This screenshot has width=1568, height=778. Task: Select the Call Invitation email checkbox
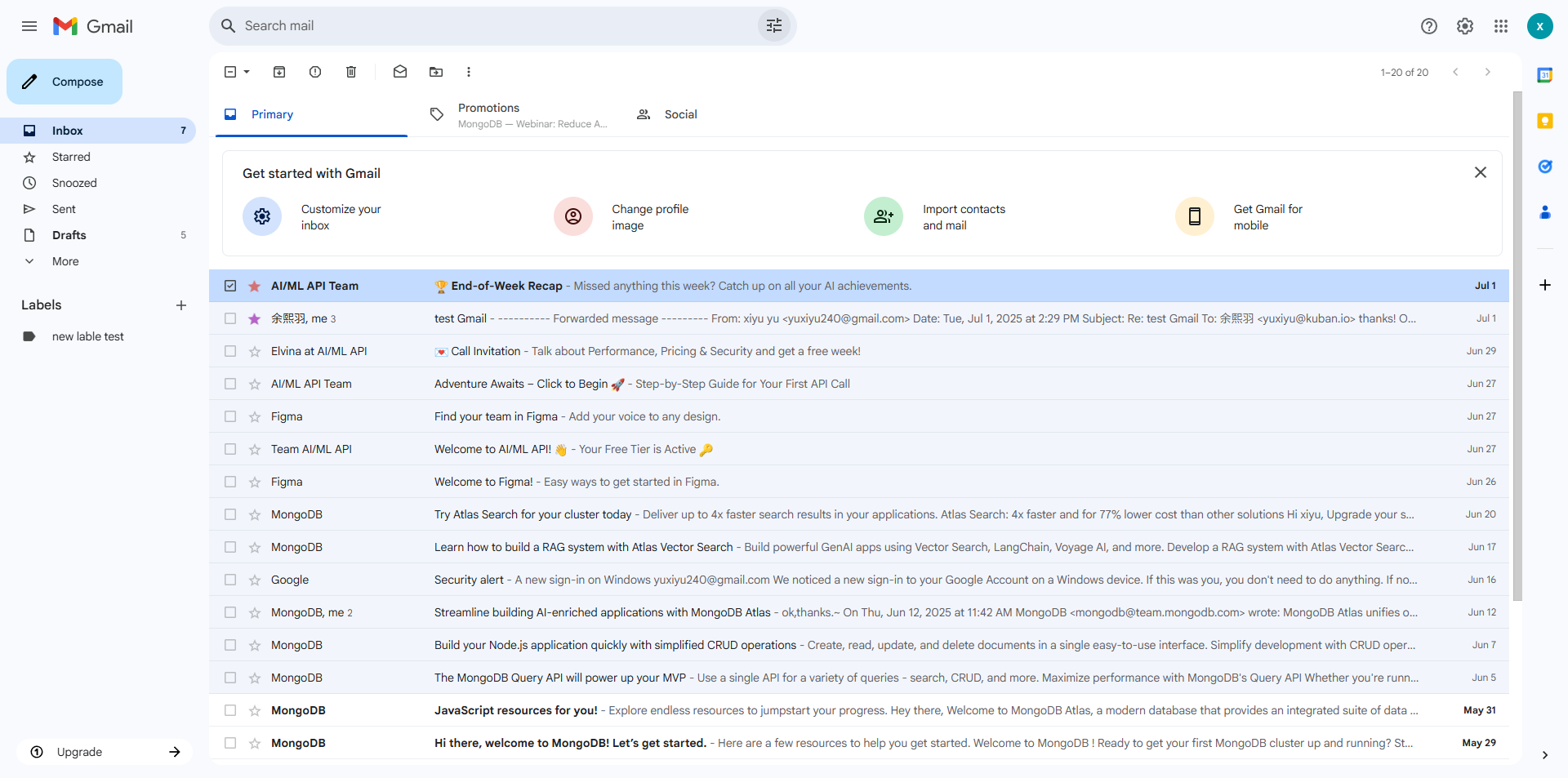click(x=230, y=351)
